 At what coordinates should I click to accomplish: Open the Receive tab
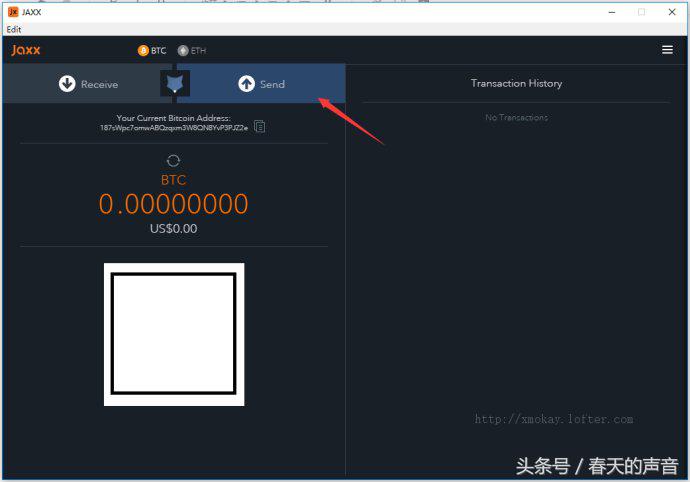(88, 84)
